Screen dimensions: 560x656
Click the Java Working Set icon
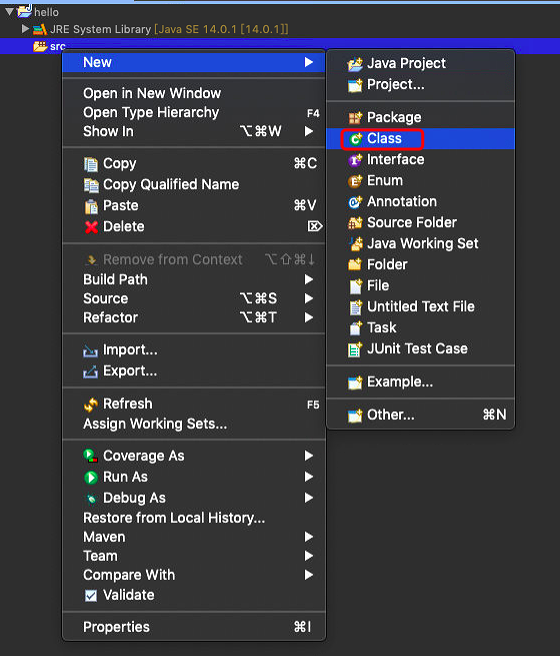[356, 243]
